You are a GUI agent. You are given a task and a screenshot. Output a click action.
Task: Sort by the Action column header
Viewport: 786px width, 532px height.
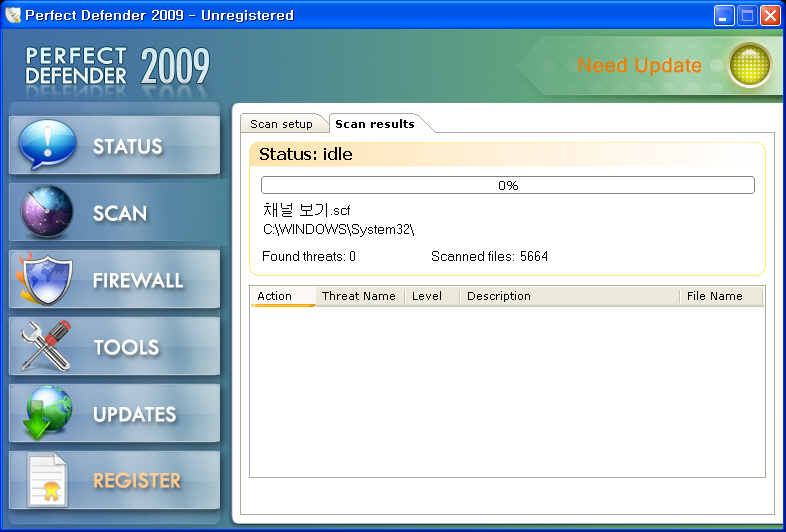tap(283, 296)
